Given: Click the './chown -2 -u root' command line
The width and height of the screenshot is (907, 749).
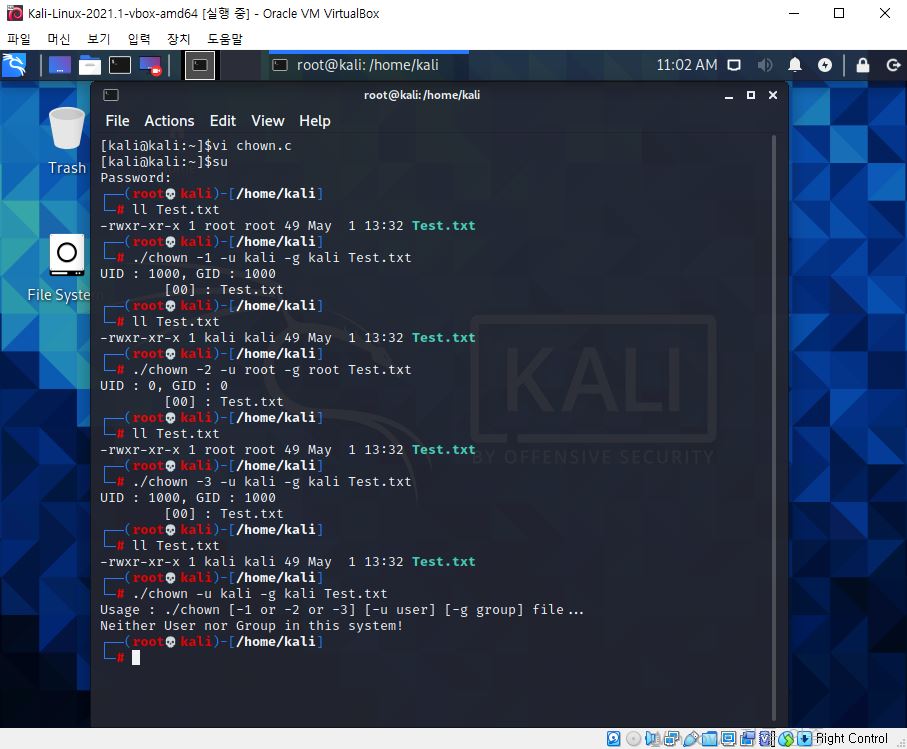Looking at the screenshot, I should (271, 370).
